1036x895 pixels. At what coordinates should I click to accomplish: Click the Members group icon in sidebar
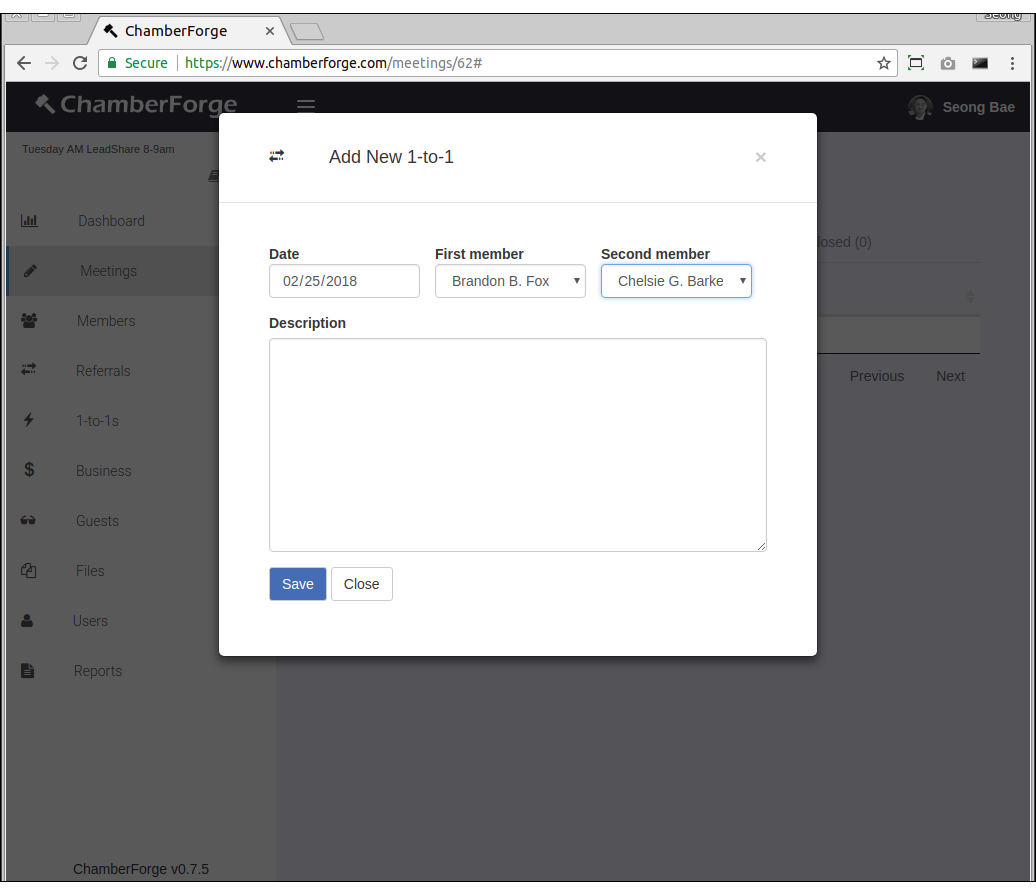click(x=29, y=321)
